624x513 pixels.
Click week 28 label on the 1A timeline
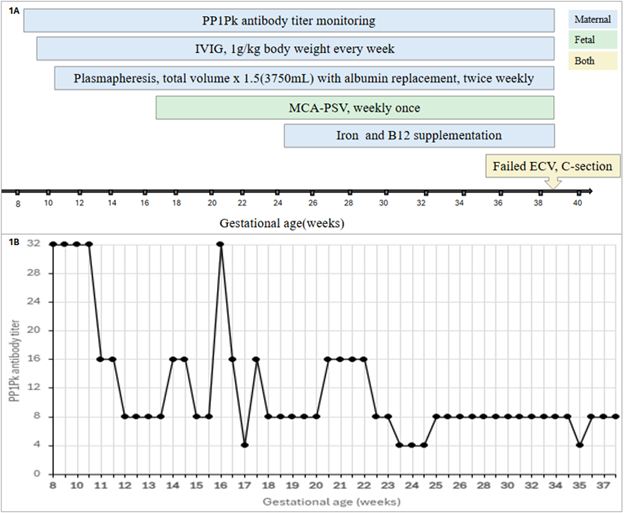coord(348,203)
